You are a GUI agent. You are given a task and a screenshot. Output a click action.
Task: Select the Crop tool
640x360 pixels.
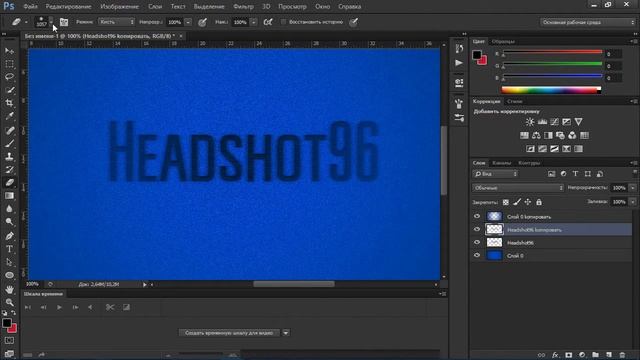coord(9,103)
